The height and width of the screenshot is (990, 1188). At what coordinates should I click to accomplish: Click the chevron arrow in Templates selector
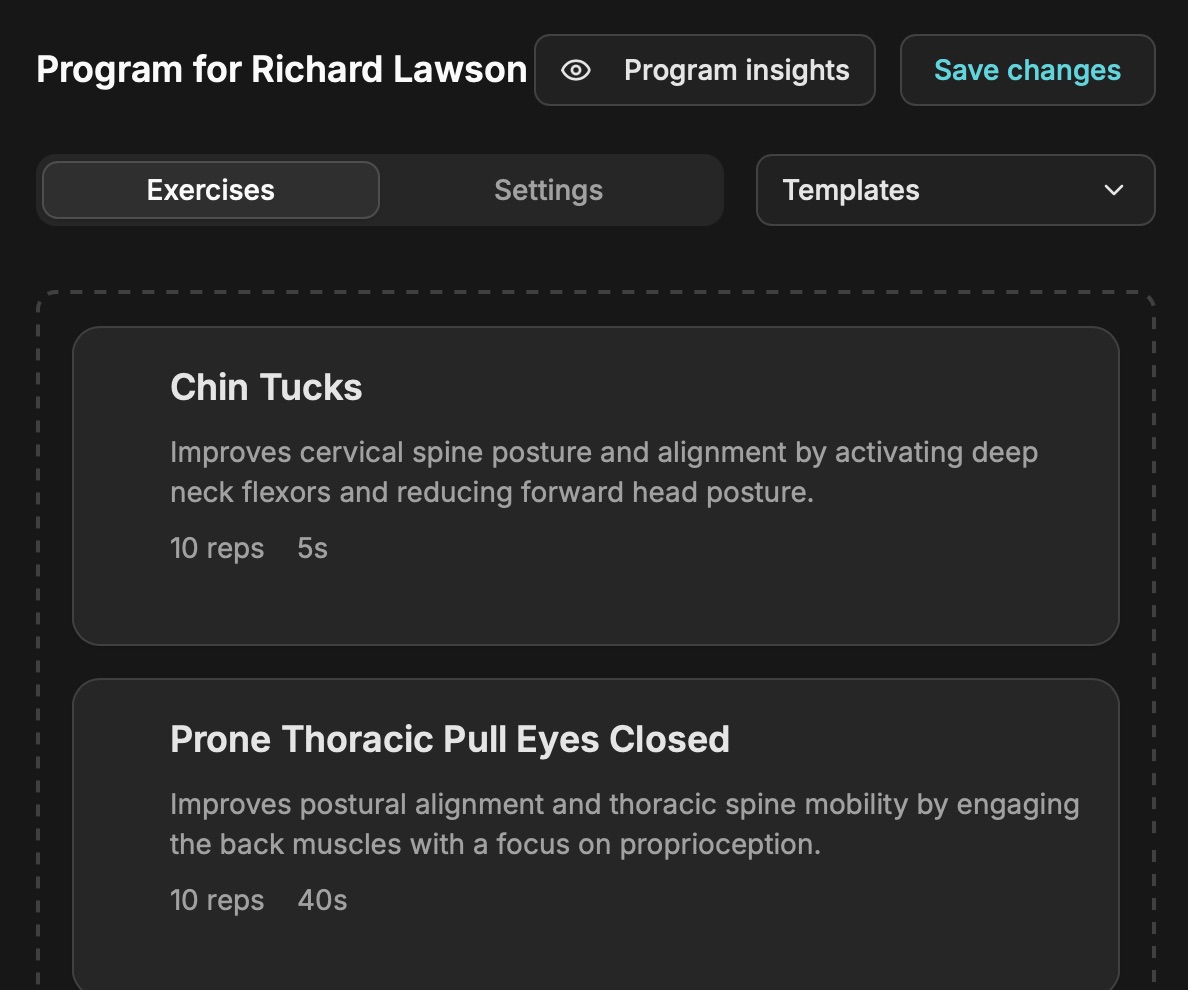pyautogui.click(x=1114, y=190)
